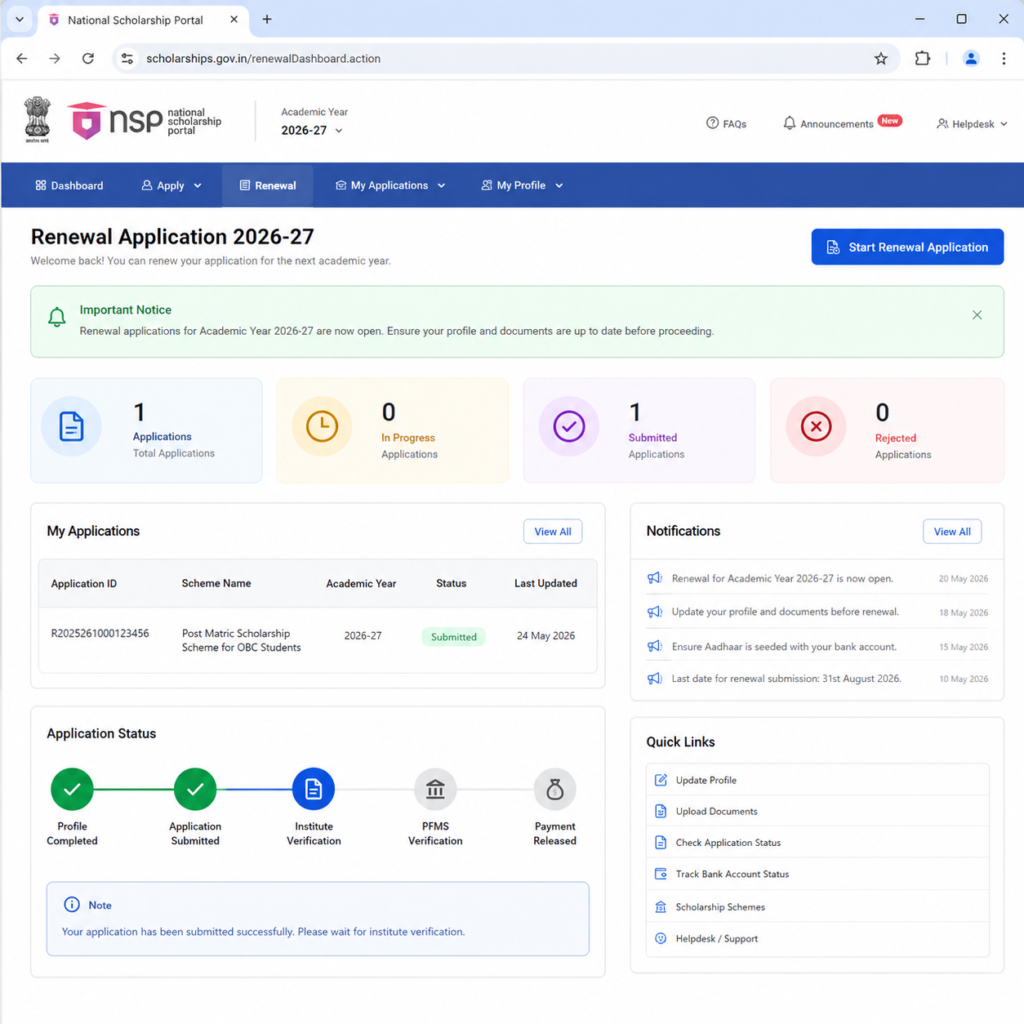Click the Profile Completed step icon

[x=72, y=789]
